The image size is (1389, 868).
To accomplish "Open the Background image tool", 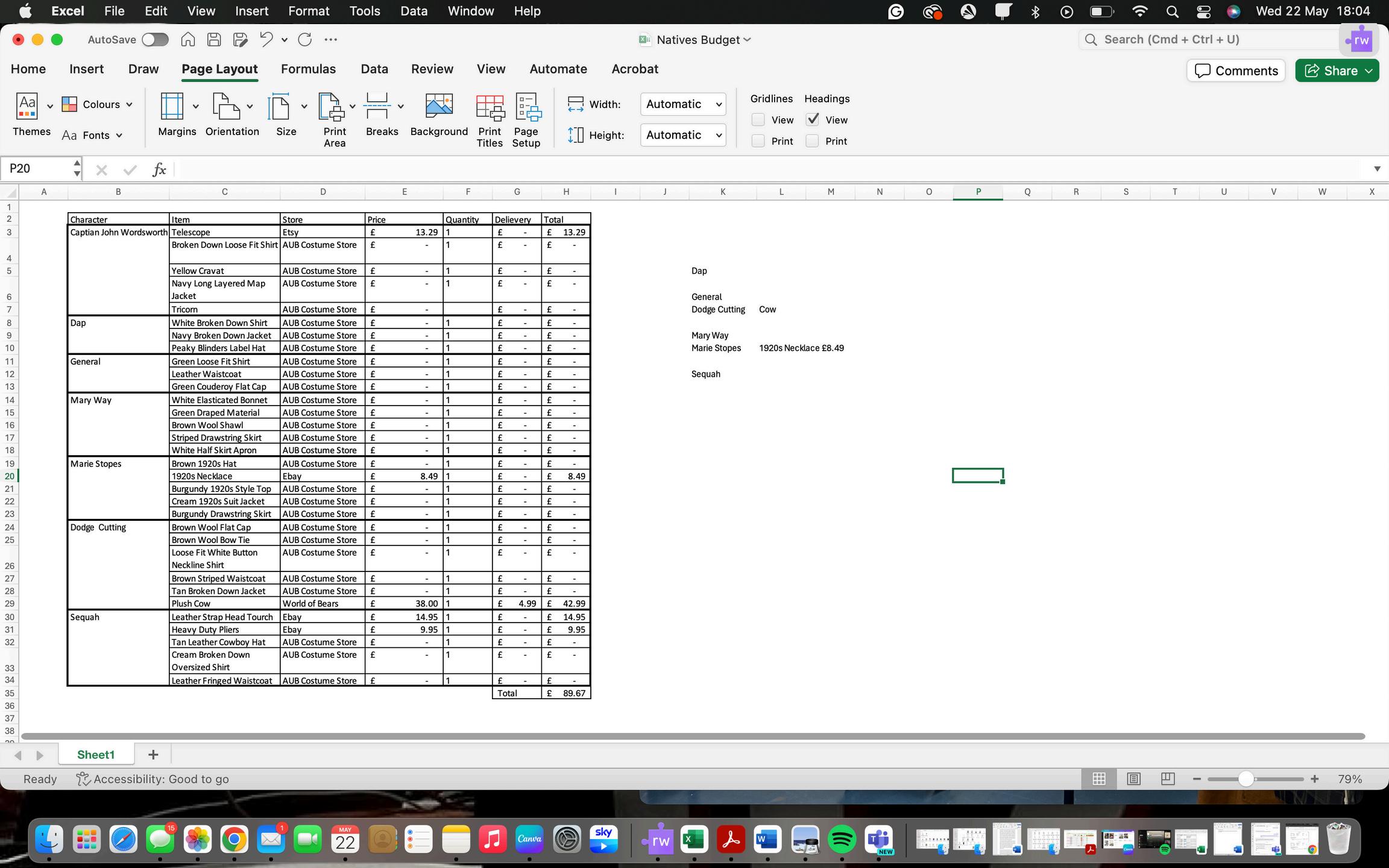I will click(439, 107).
